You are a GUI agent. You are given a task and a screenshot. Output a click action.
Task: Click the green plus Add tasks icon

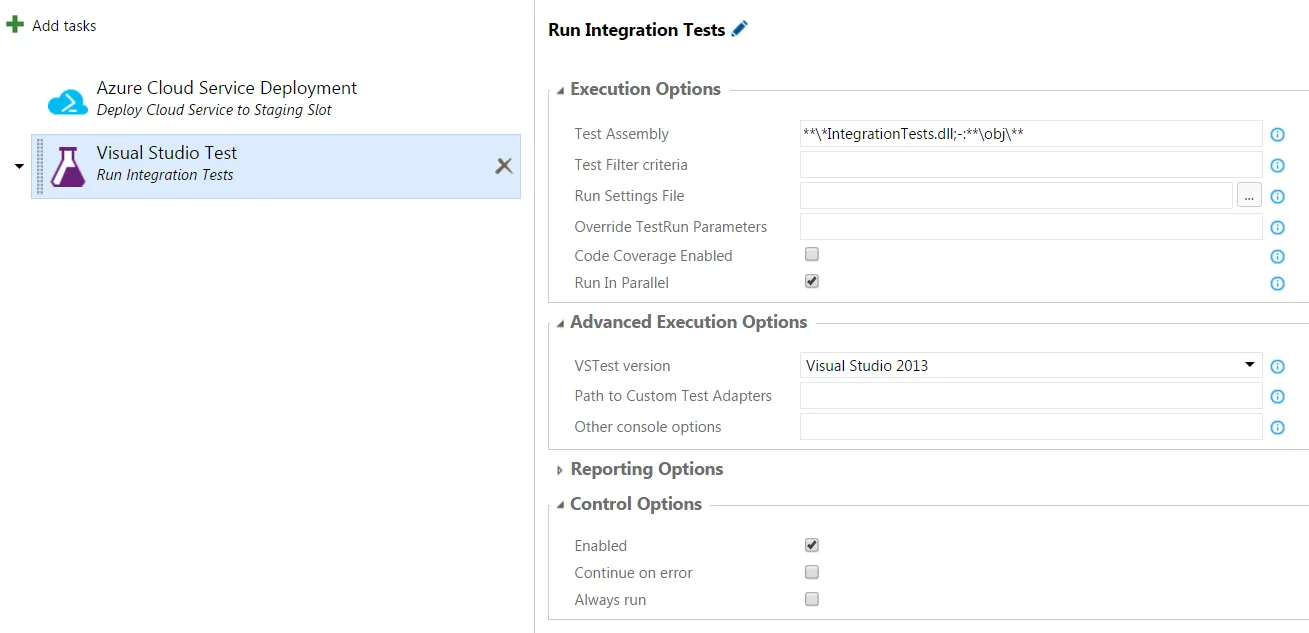15,25
